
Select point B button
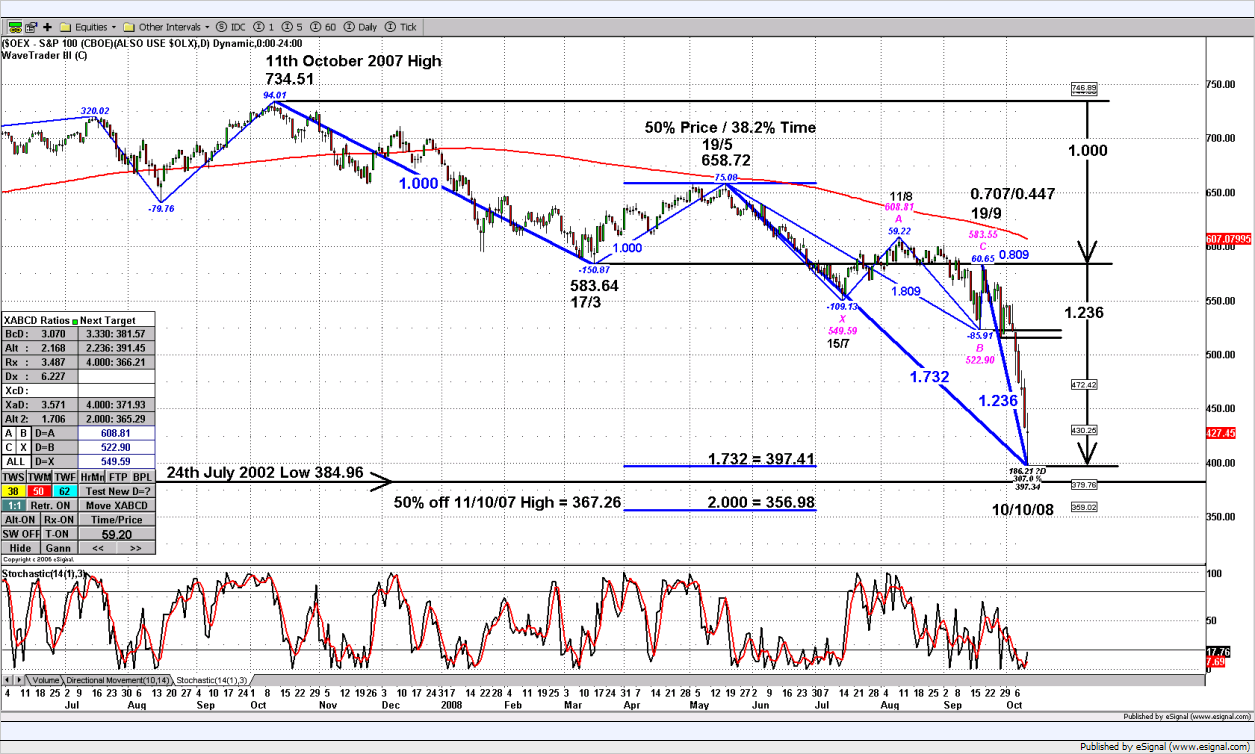[x=23, y=433]
